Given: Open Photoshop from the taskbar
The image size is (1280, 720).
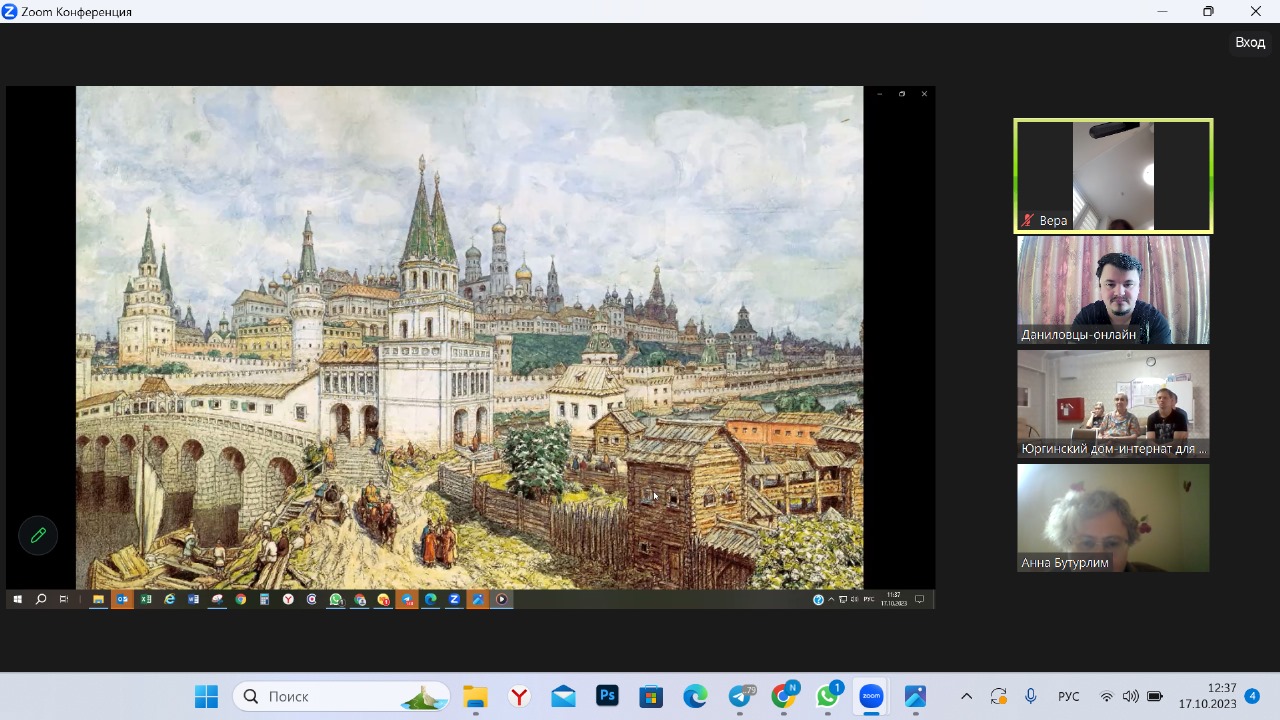Looking at the screenshot, I should click(x=607, y=696).
